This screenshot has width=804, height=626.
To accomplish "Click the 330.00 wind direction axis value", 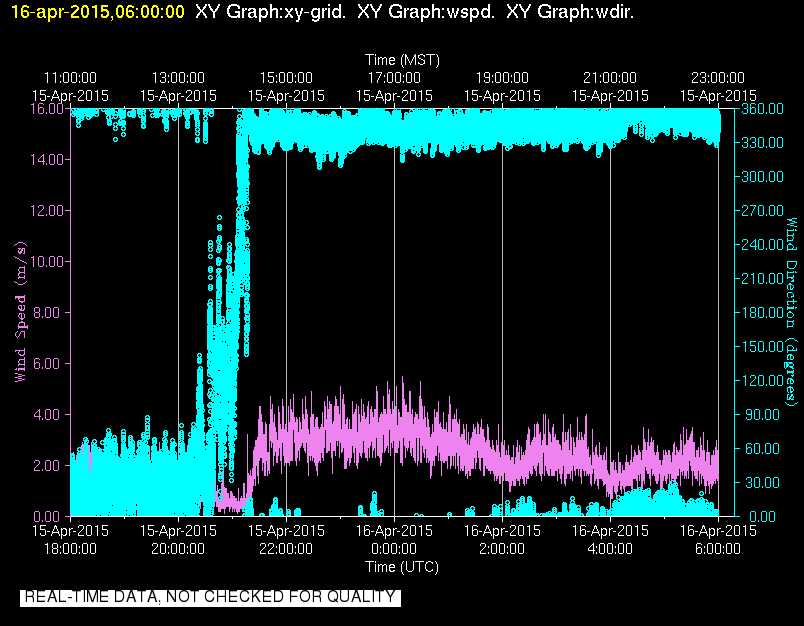I will 762,143.
